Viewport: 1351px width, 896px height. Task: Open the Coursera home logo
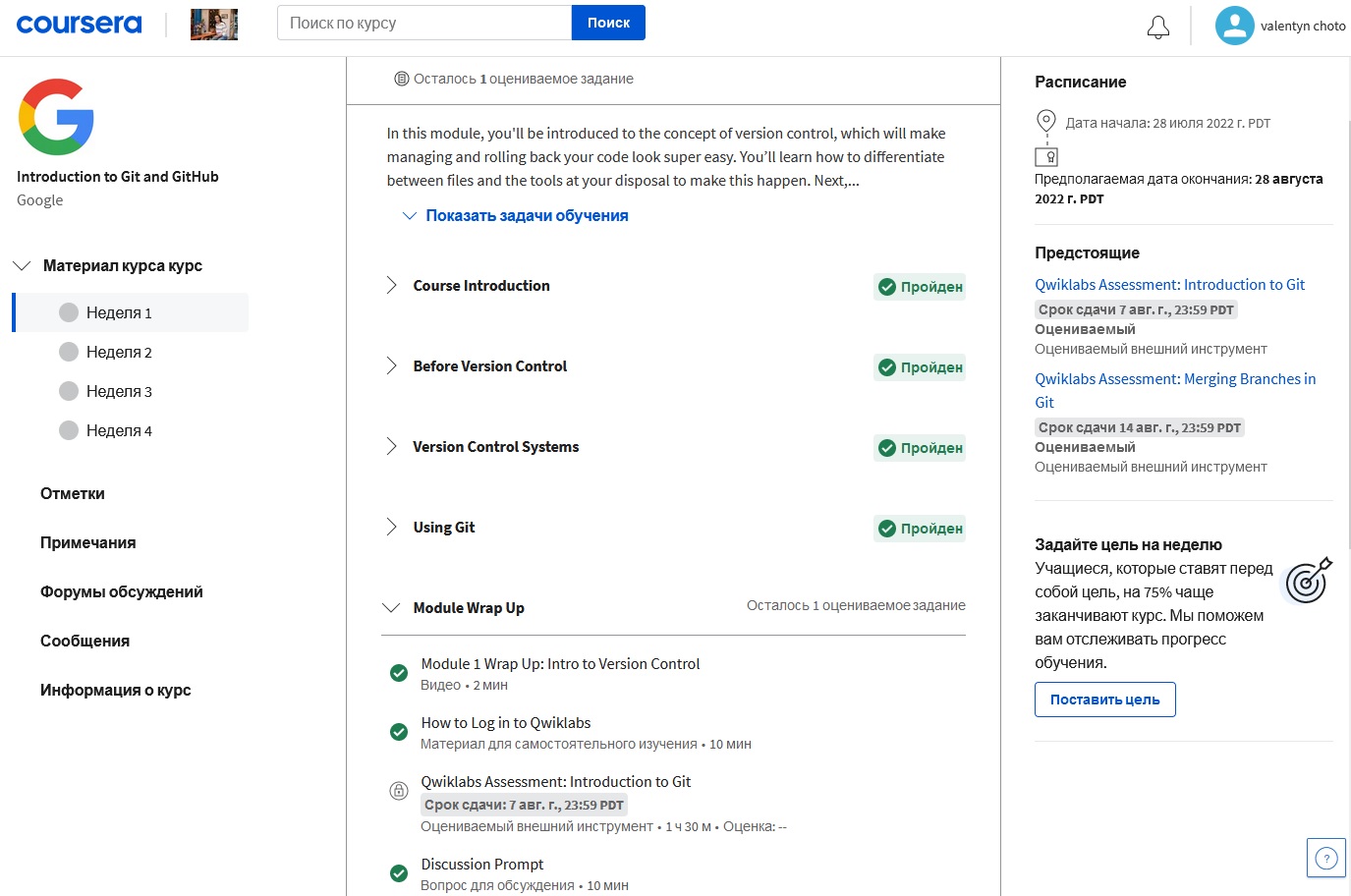tap(79, 24)
